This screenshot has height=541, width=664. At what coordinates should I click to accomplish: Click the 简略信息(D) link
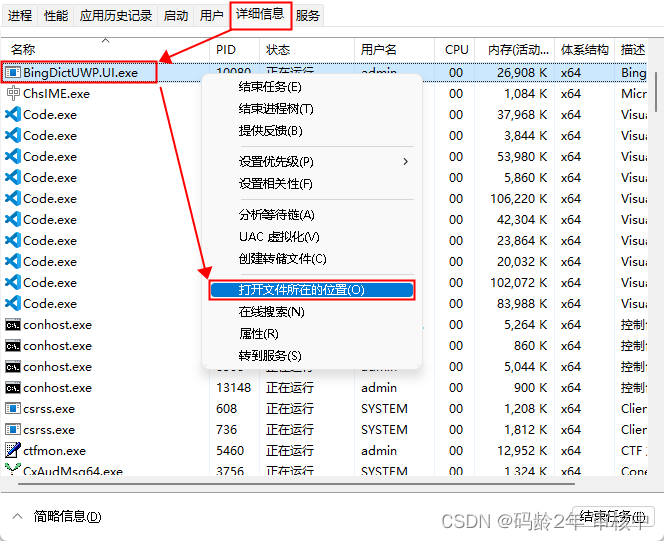67,516
